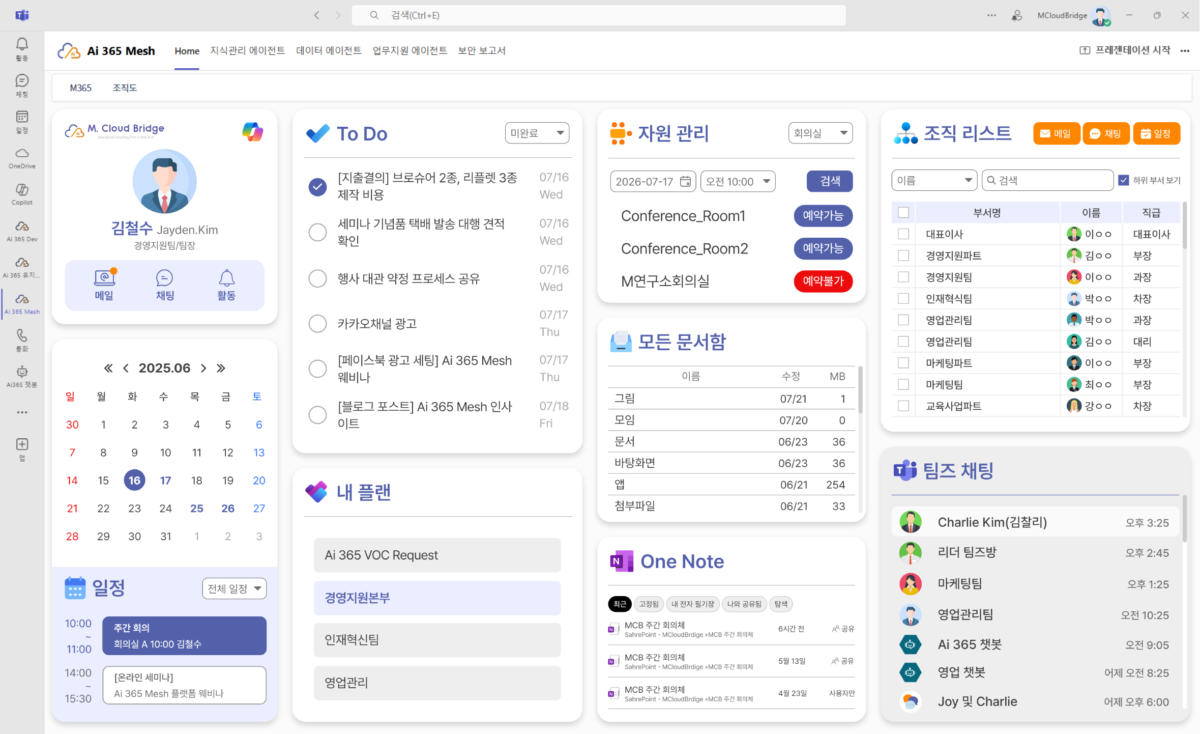The image size is (1200, 734).
Task: Reserve Conference_Room1 with 예약가능 button
Action: 823,216
